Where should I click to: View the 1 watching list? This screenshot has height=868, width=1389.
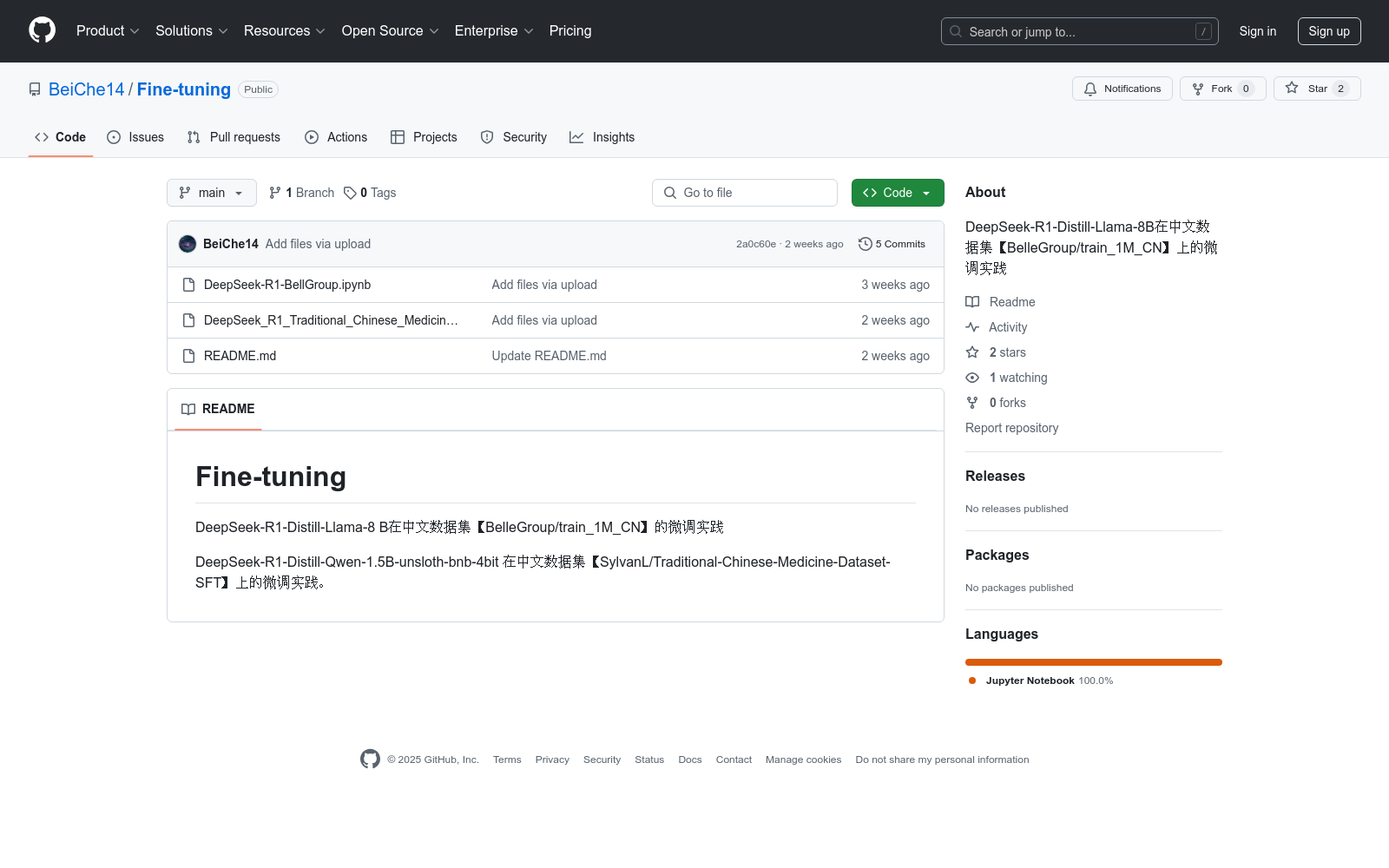click(x=1017, y=378)
